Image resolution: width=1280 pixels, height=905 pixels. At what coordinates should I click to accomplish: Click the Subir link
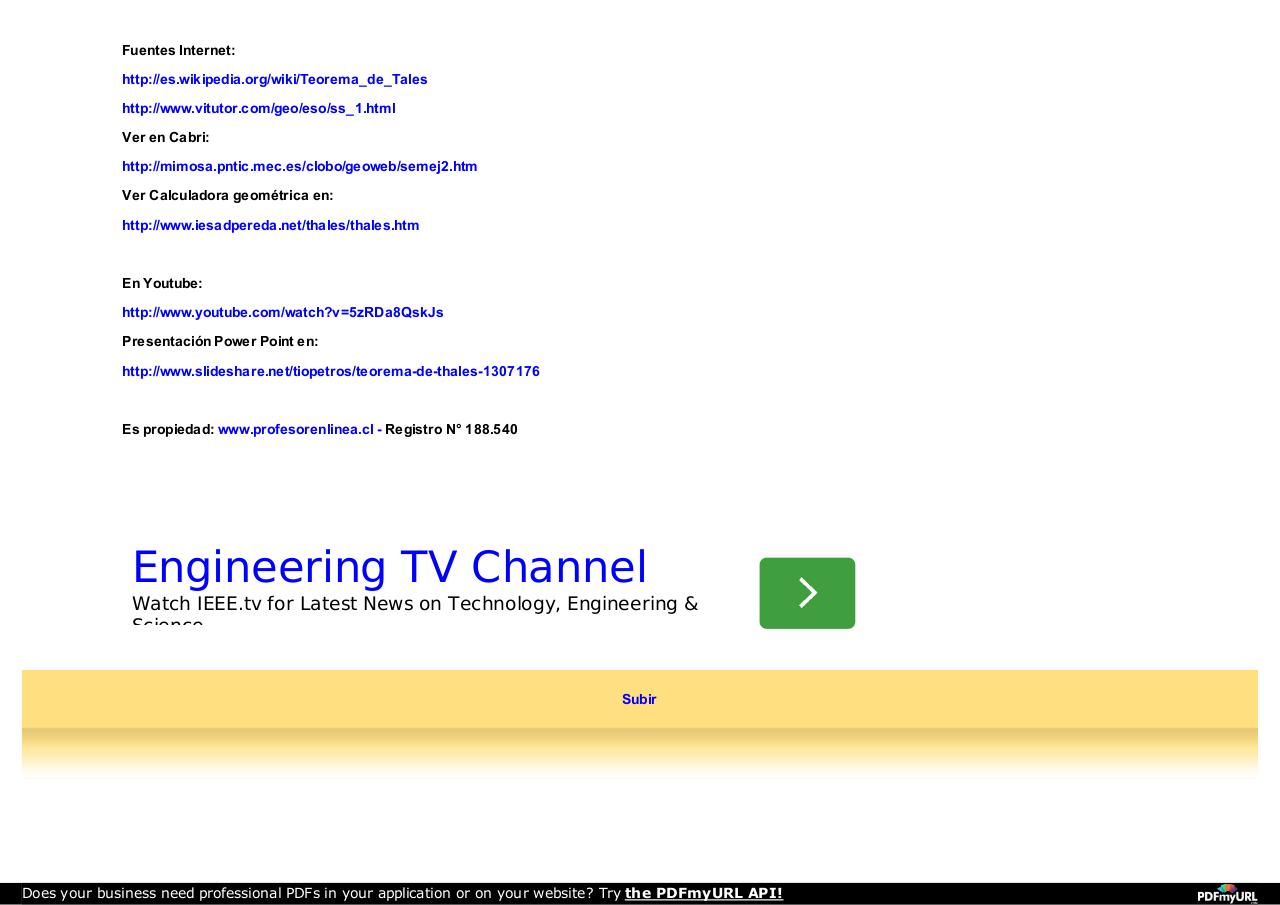coord(639,699)
